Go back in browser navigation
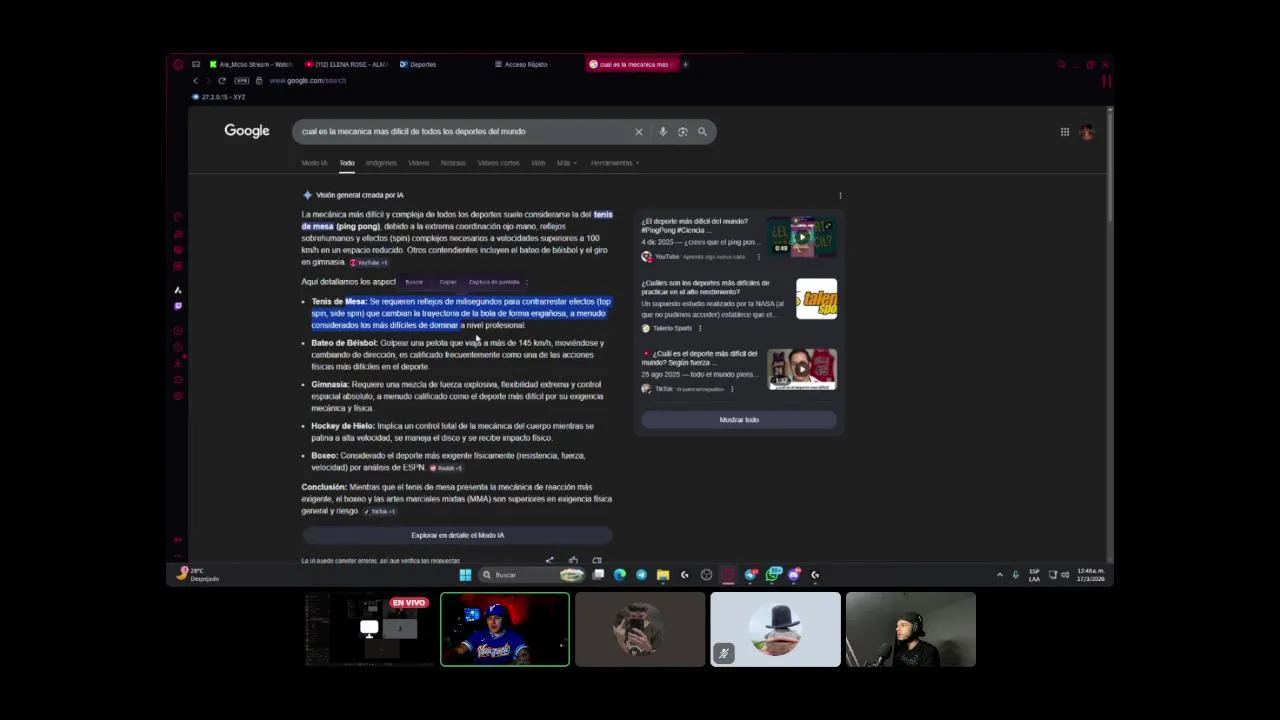This screenshot has height=720, width=1280. (195, 80)
